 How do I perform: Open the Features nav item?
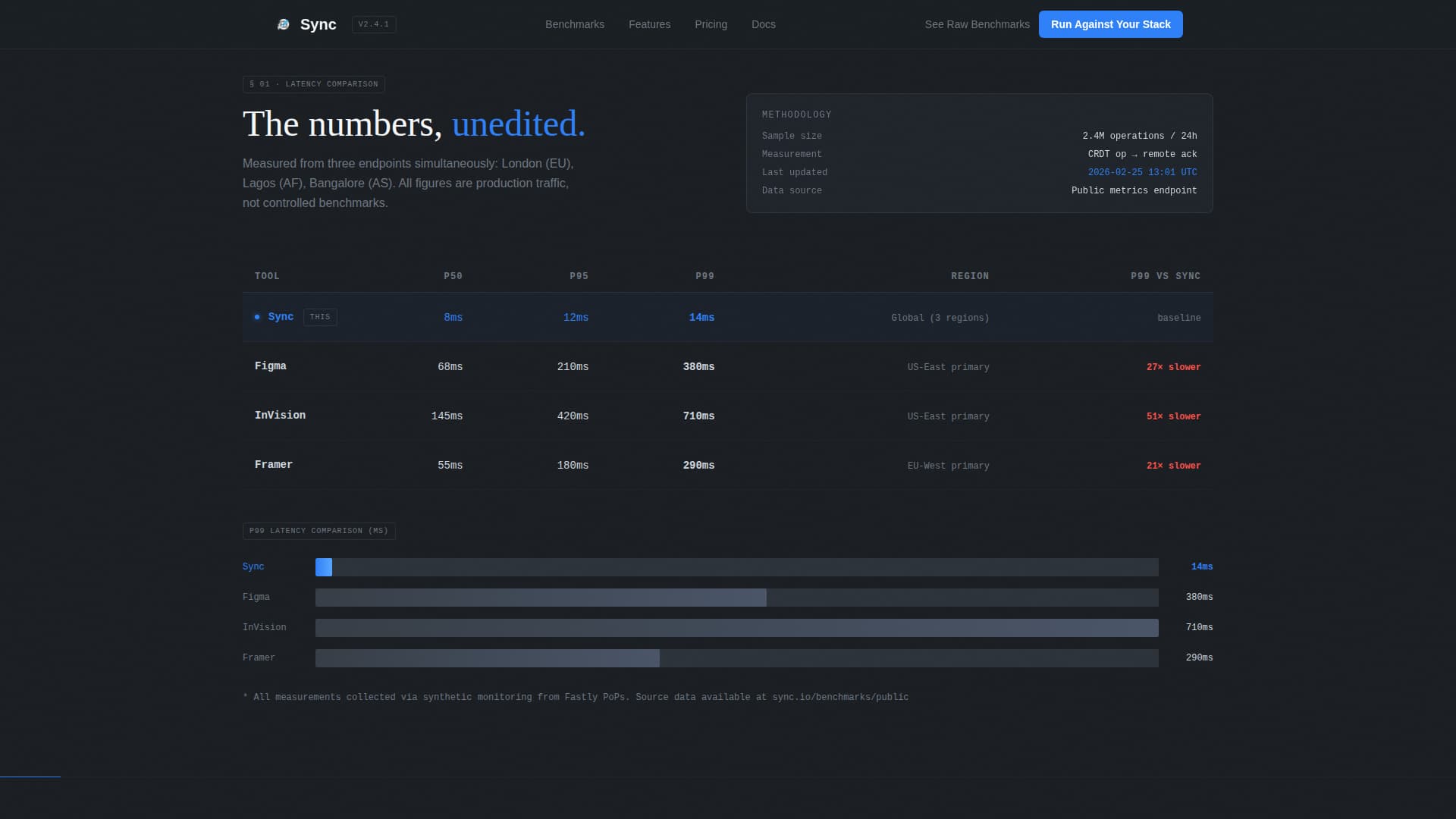pyautogui.click(x=649, y=24)
